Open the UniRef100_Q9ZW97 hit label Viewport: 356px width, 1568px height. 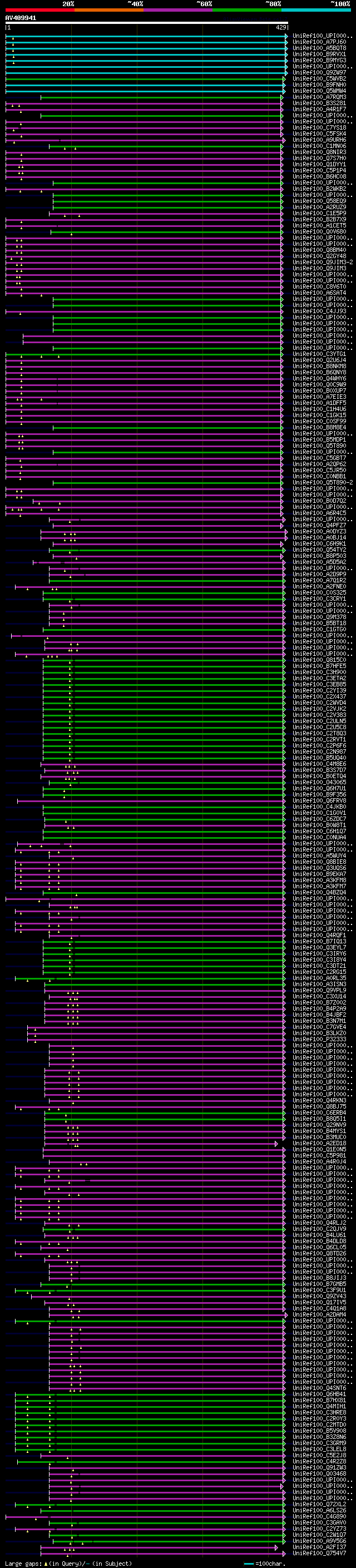click(319, 72)
